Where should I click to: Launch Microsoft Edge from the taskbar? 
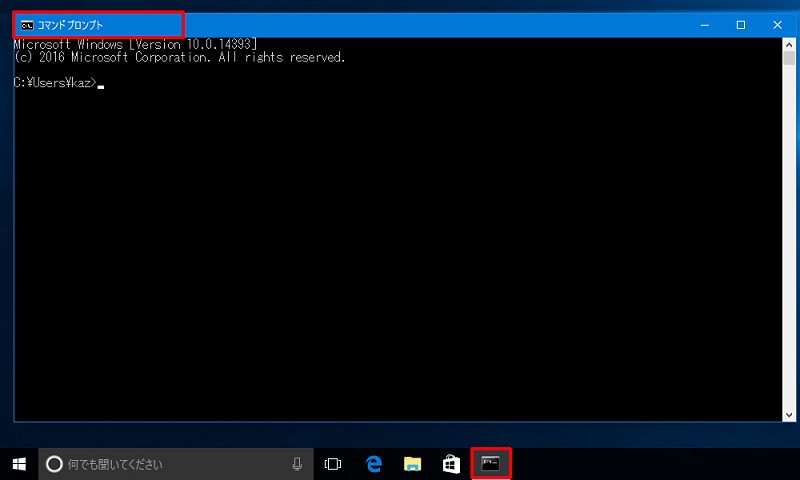tap(373, 464)
